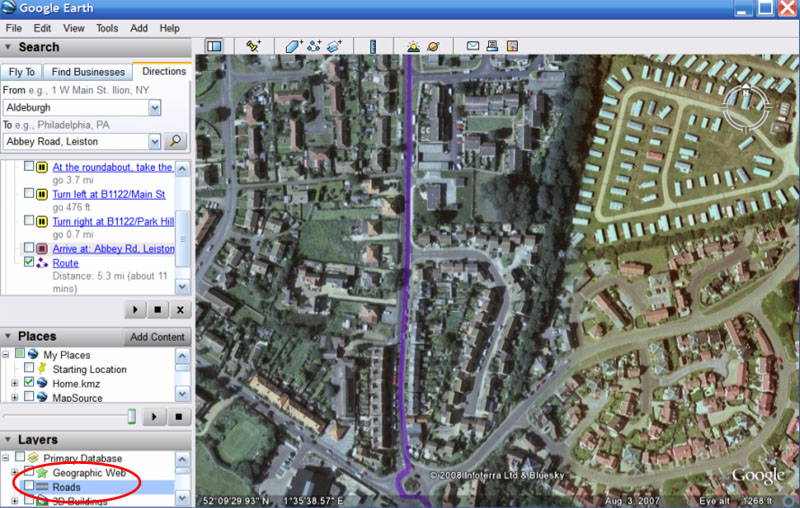This screenshot has width=800, height=508.
Task: Open the 'At the roundabout, take the' link
Action: click(112, 167)
